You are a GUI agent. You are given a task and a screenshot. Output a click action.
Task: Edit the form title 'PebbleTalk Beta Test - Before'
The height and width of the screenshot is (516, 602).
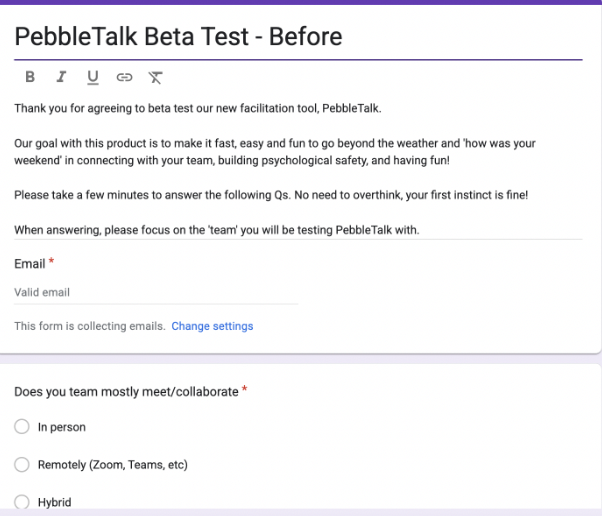178,37
